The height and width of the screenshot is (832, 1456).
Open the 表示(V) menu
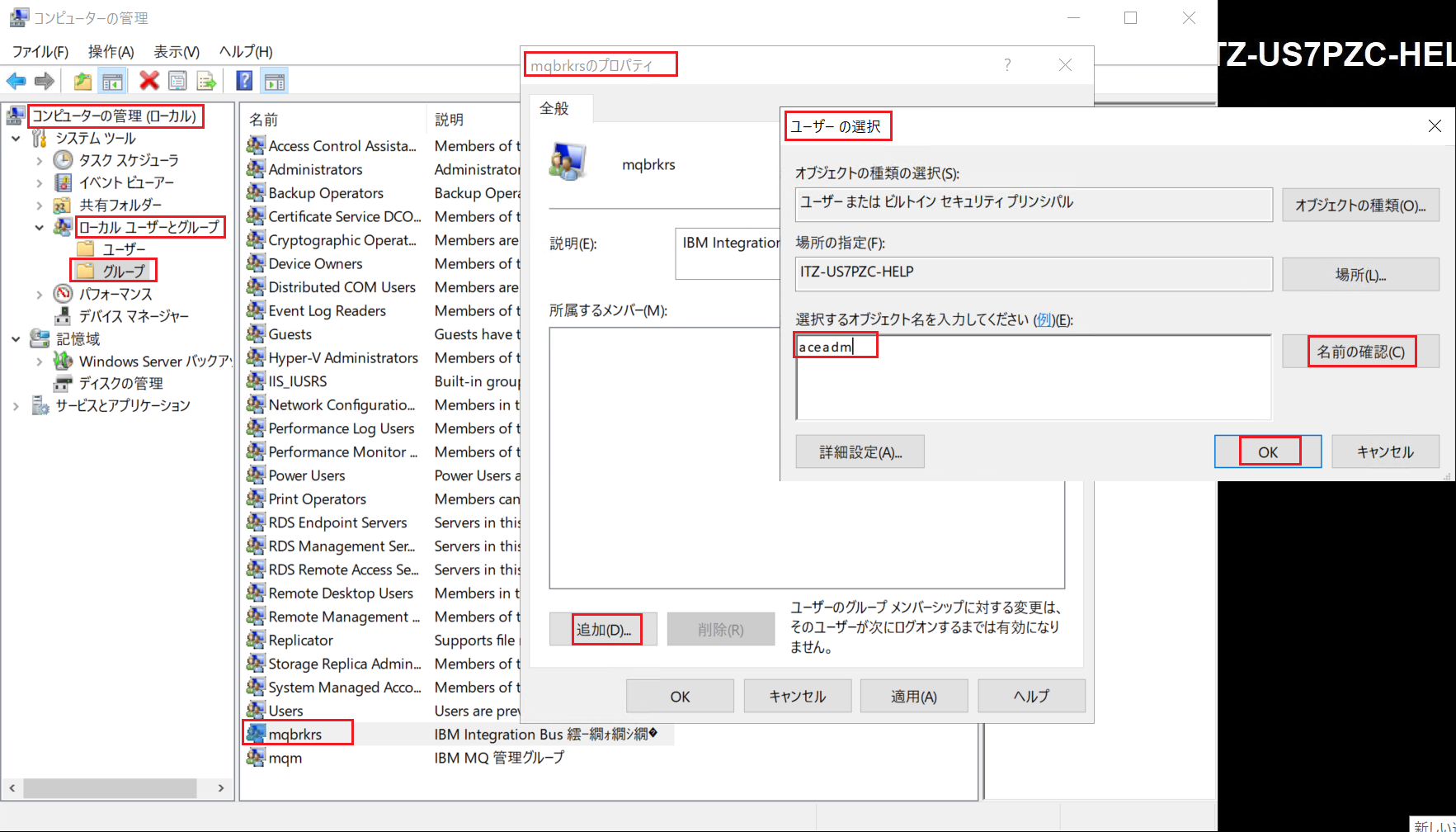[x=177, y=51]
